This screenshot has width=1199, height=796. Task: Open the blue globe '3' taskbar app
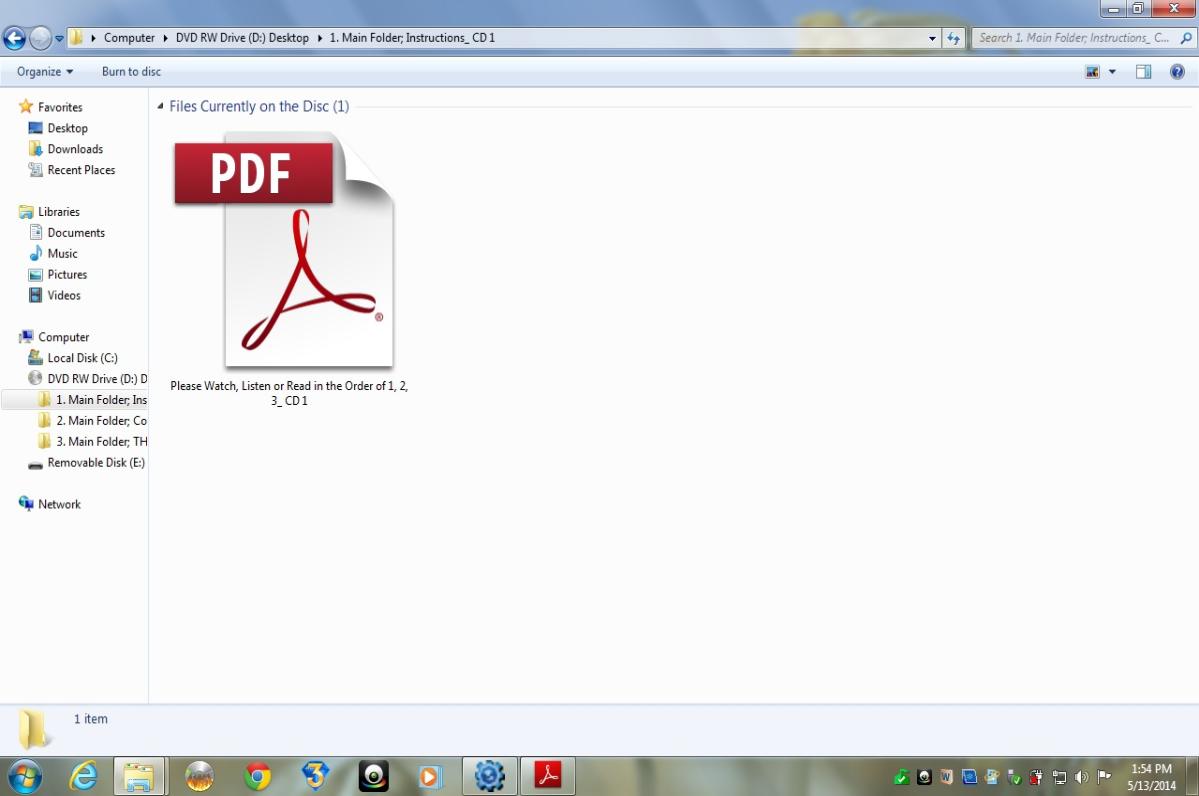tap(315, 777)
